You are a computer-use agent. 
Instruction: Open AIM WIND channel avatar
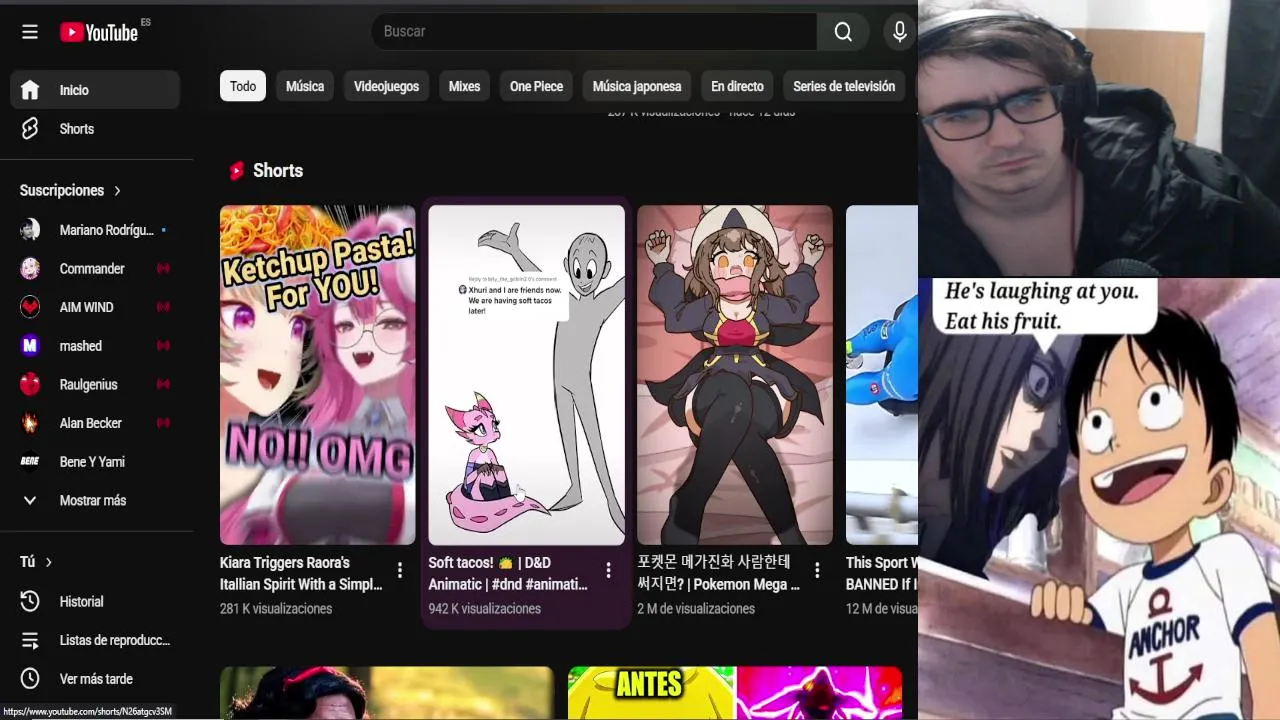(30, 307)
